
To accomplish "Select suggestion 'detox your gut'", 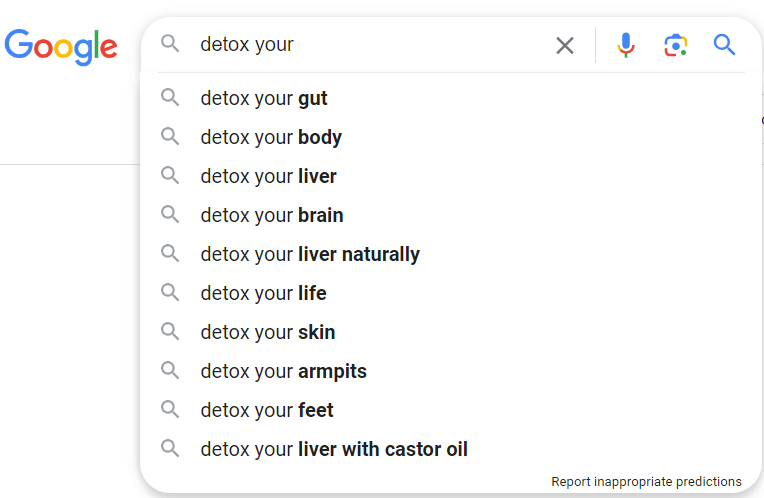I will (x=264, y=98).
